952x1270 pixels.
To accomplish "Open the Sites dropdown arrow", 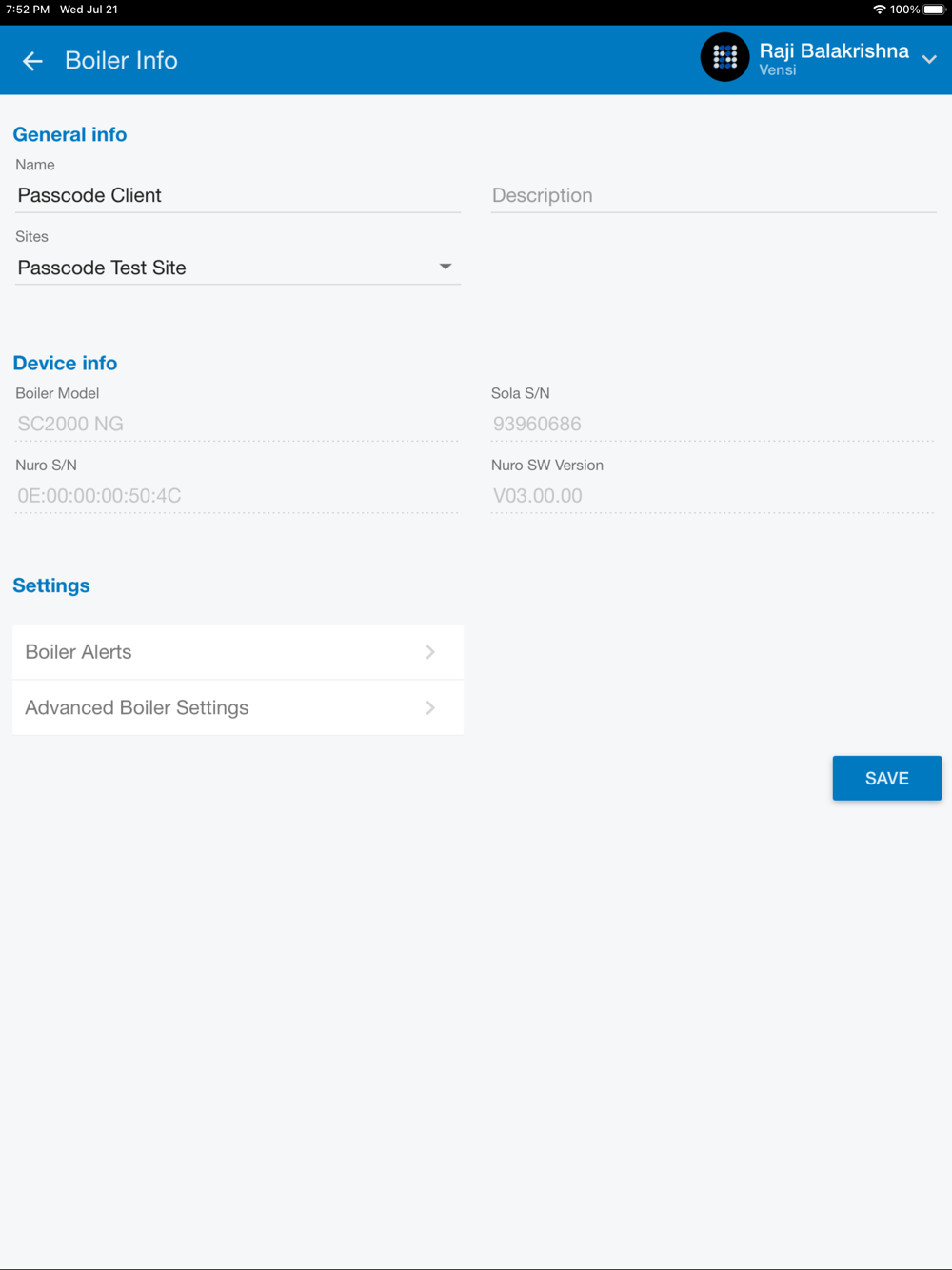I will (x=445, y=267).
